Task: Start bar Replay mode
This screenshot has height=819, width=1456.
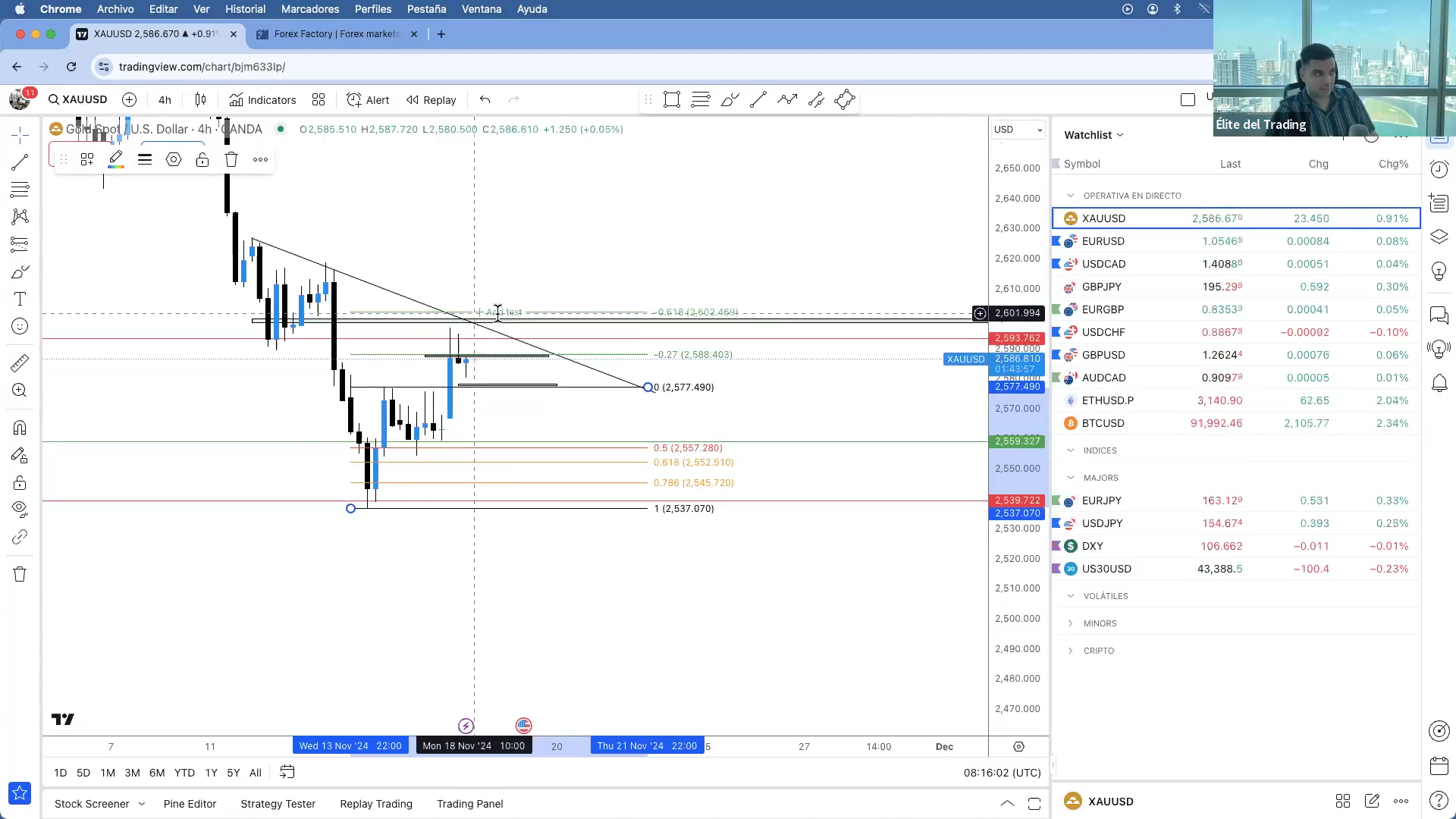Action: (431, 99)
